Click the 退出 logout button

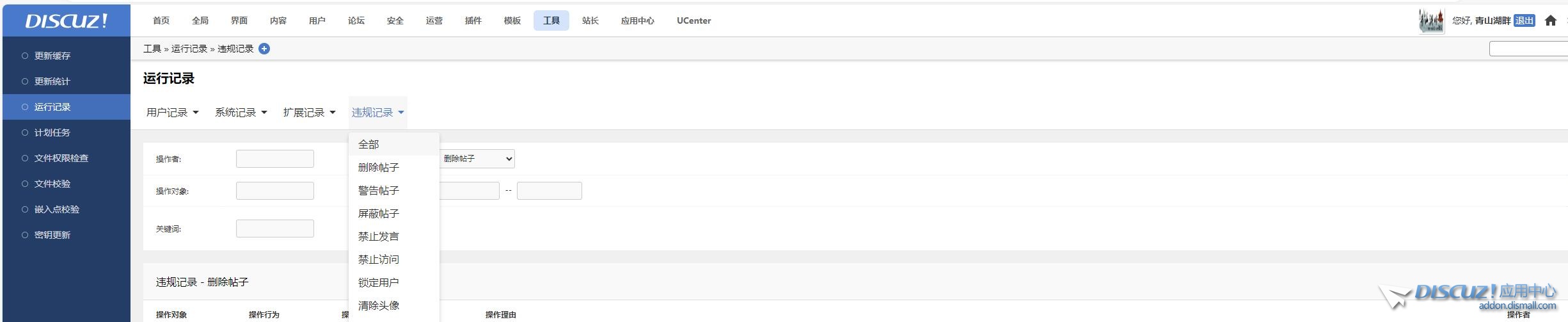(1524, 20)
